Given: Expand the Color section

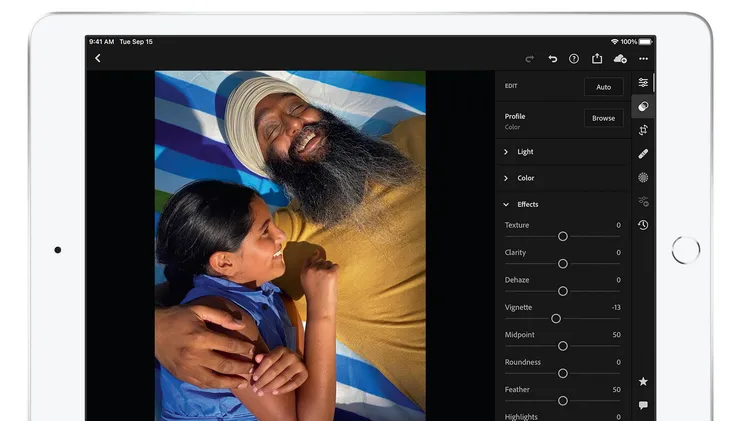Looking at the screenshot, I should tap(563, 178).
